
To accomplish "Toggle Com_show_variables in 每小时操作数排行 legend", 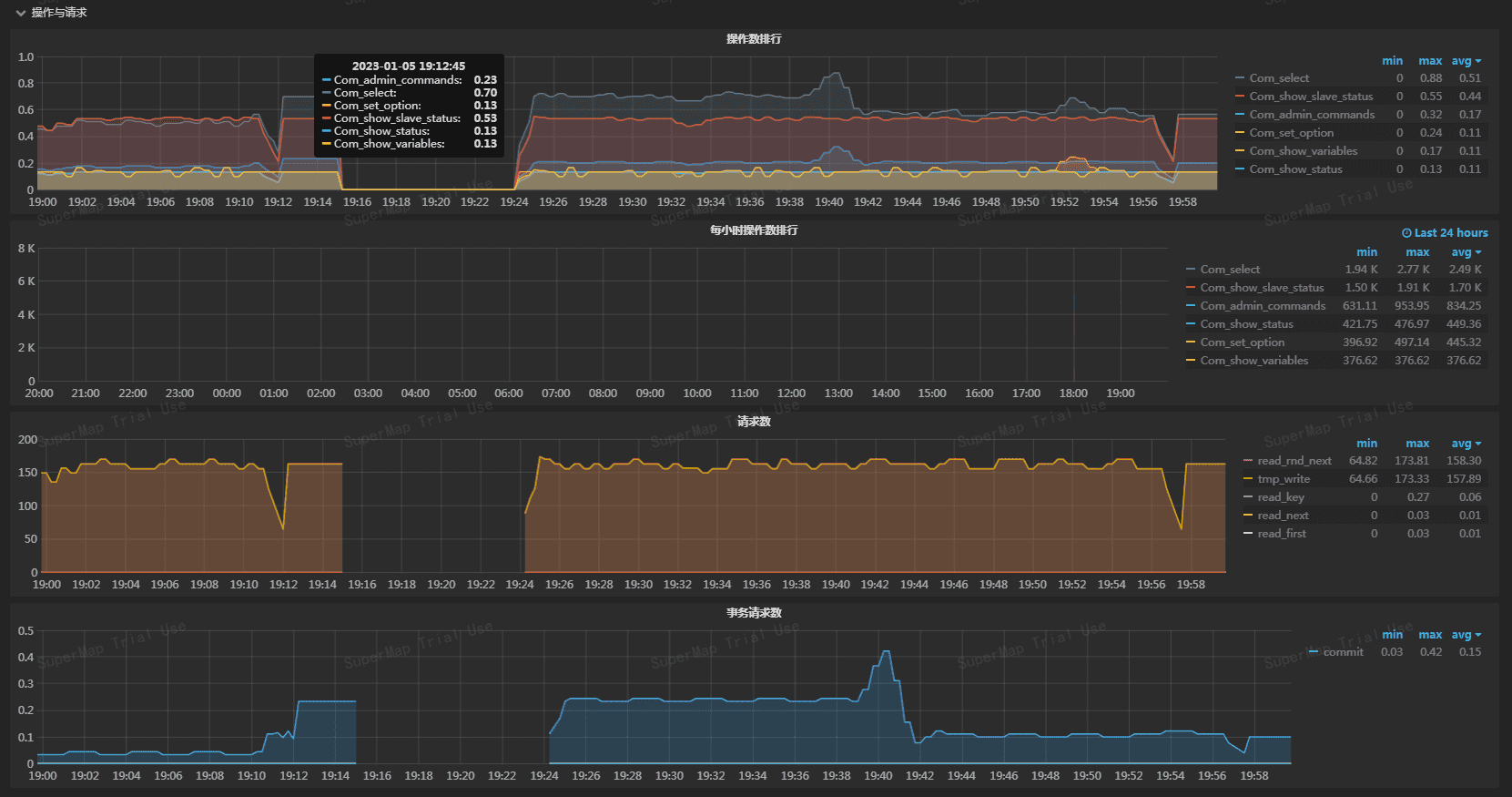I will tap(1253, 361).
